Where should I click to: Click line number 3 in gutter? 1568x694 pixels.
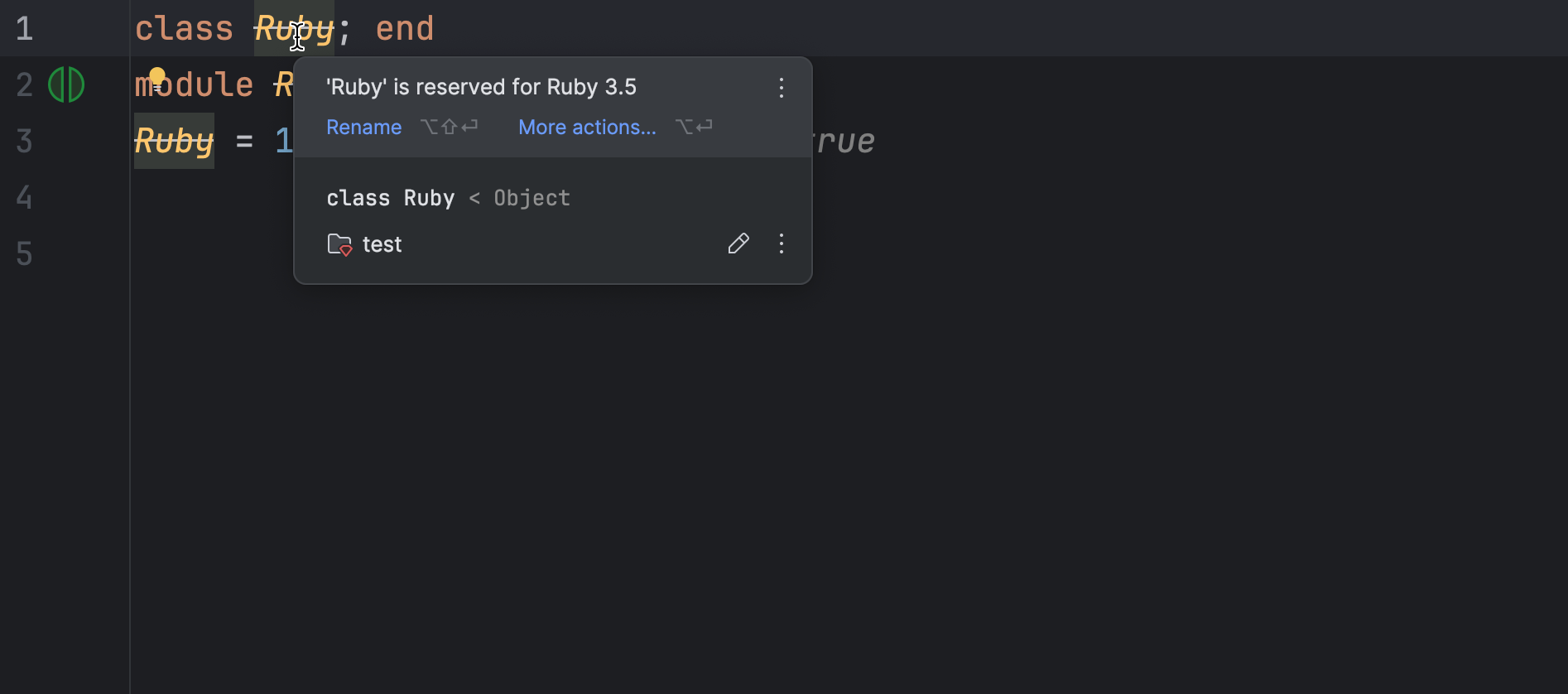(x=24, y=142)
